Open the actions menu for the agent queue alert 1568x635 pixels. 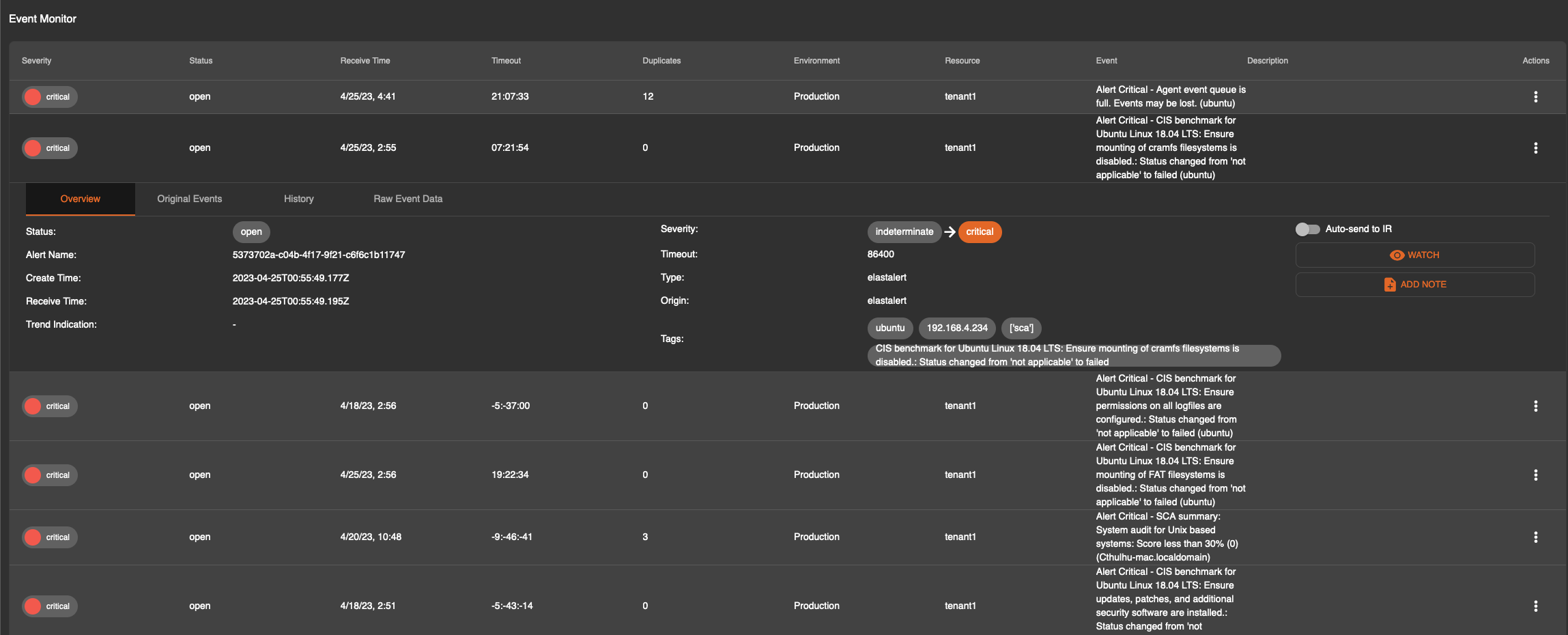(x=1536, y=96)
